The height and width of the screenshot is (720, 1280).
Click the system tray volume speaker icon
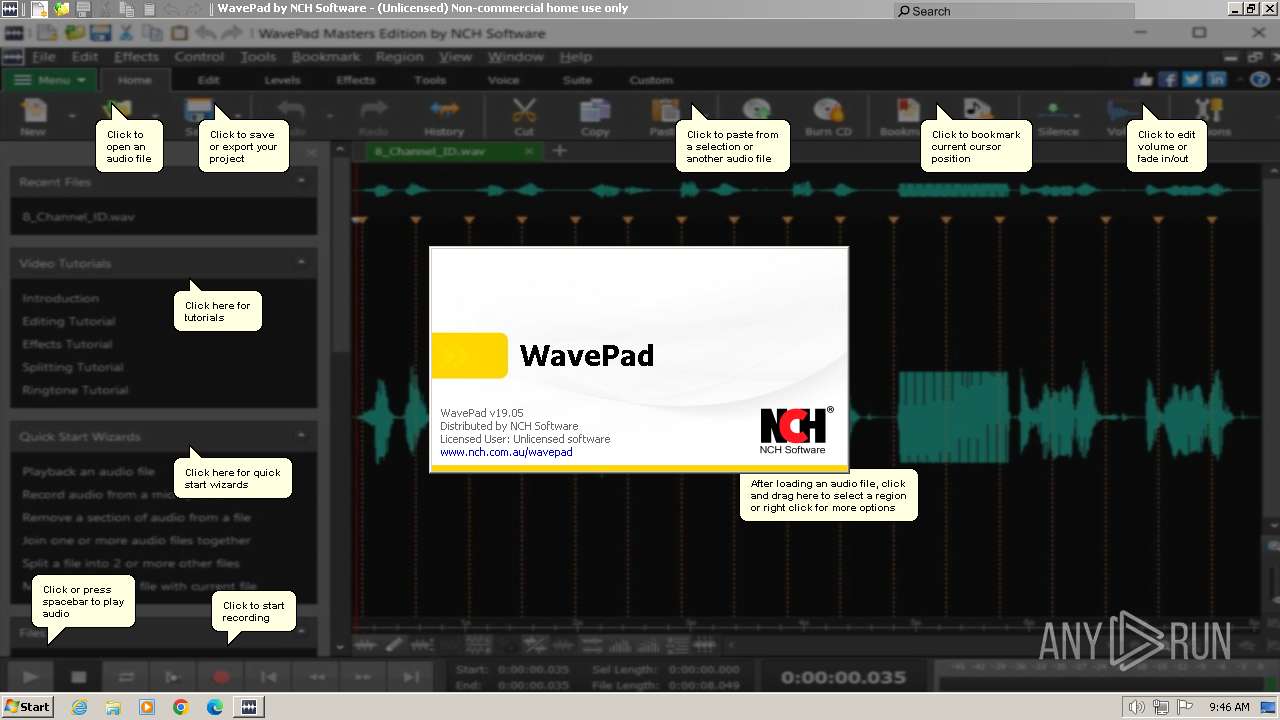coord(1136,707)
